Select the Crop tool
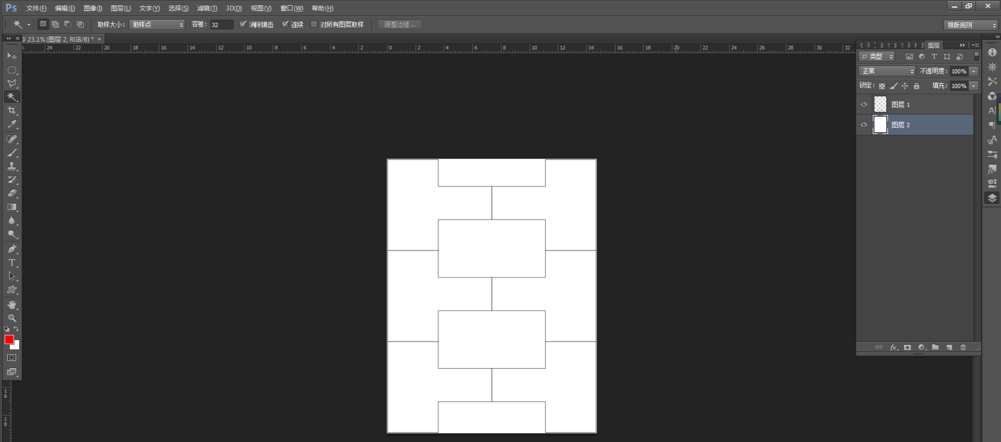Screen dimensions: 1001x442 [x=12, y=110]
